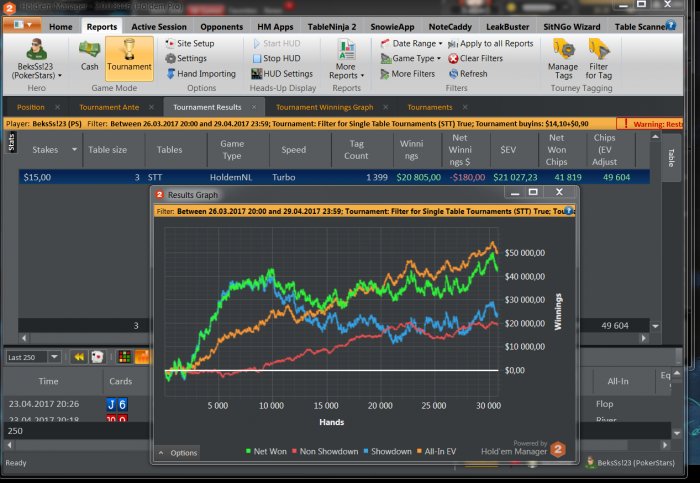This screenshot has height=483, width=700.
Task: Apply filters to all reports
Action: 491,43
